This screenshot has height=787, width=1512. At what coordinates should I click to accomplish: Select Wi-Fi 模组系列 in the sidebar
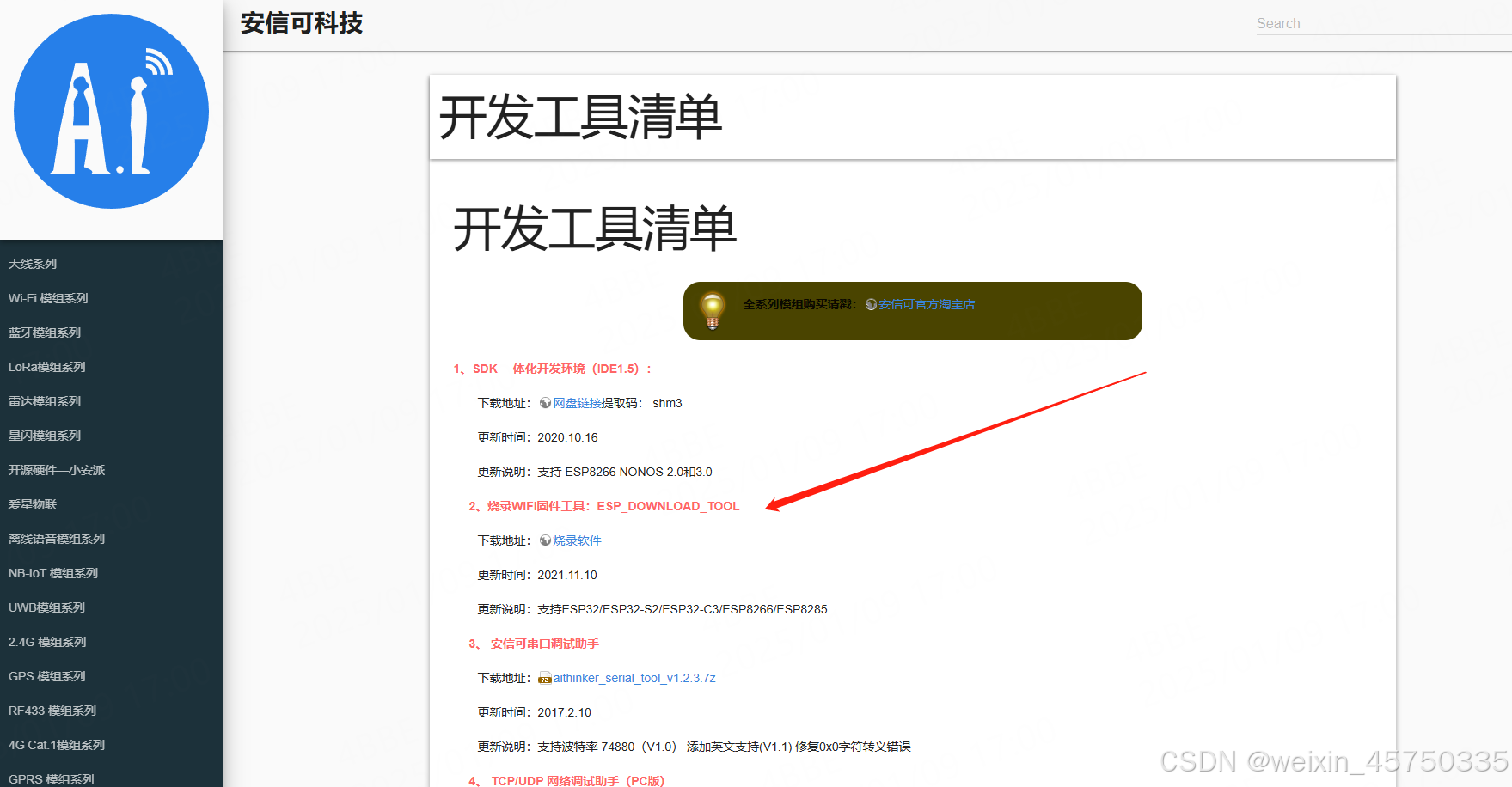point(47,298)
